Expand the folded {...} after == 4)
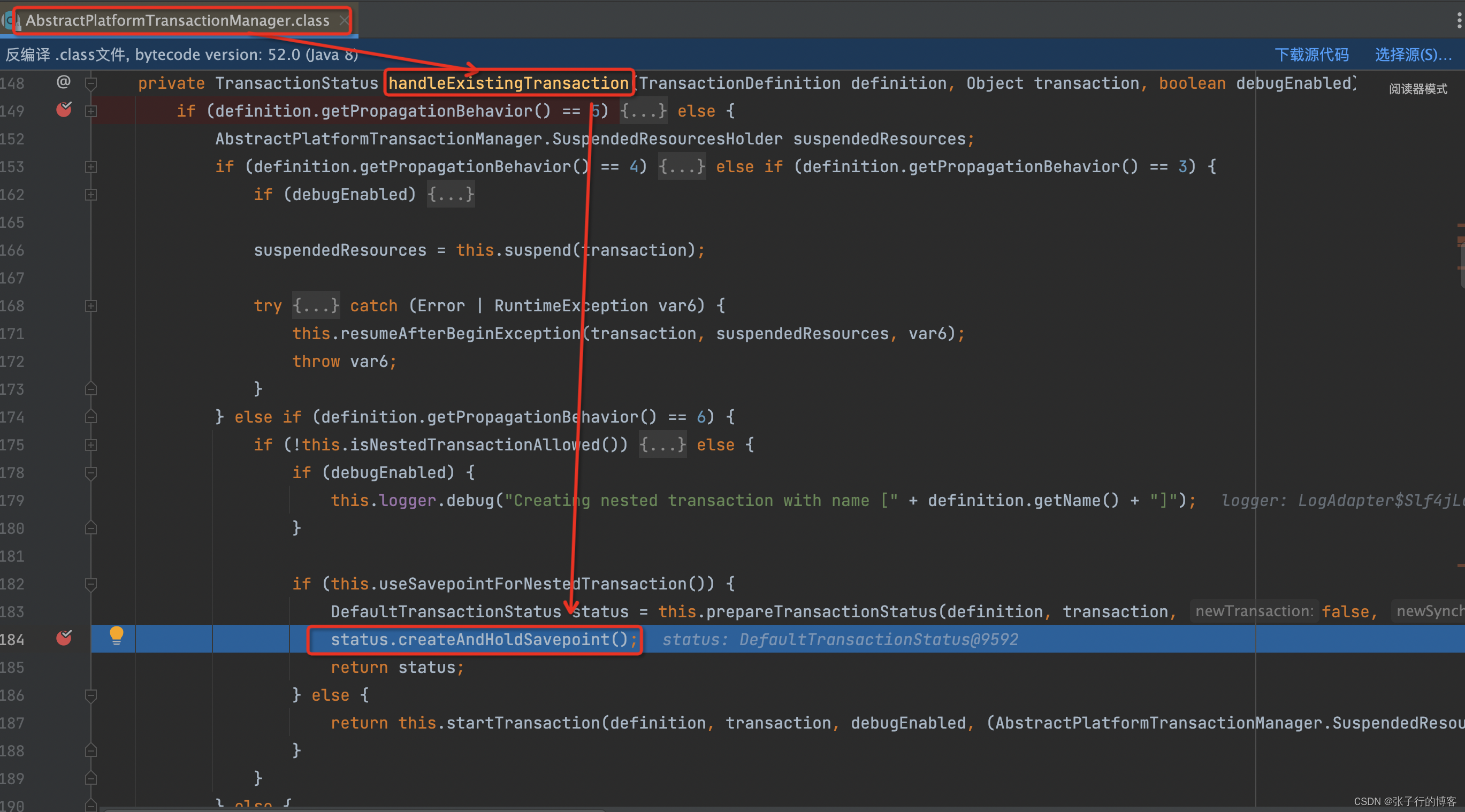 pos(682,166)
